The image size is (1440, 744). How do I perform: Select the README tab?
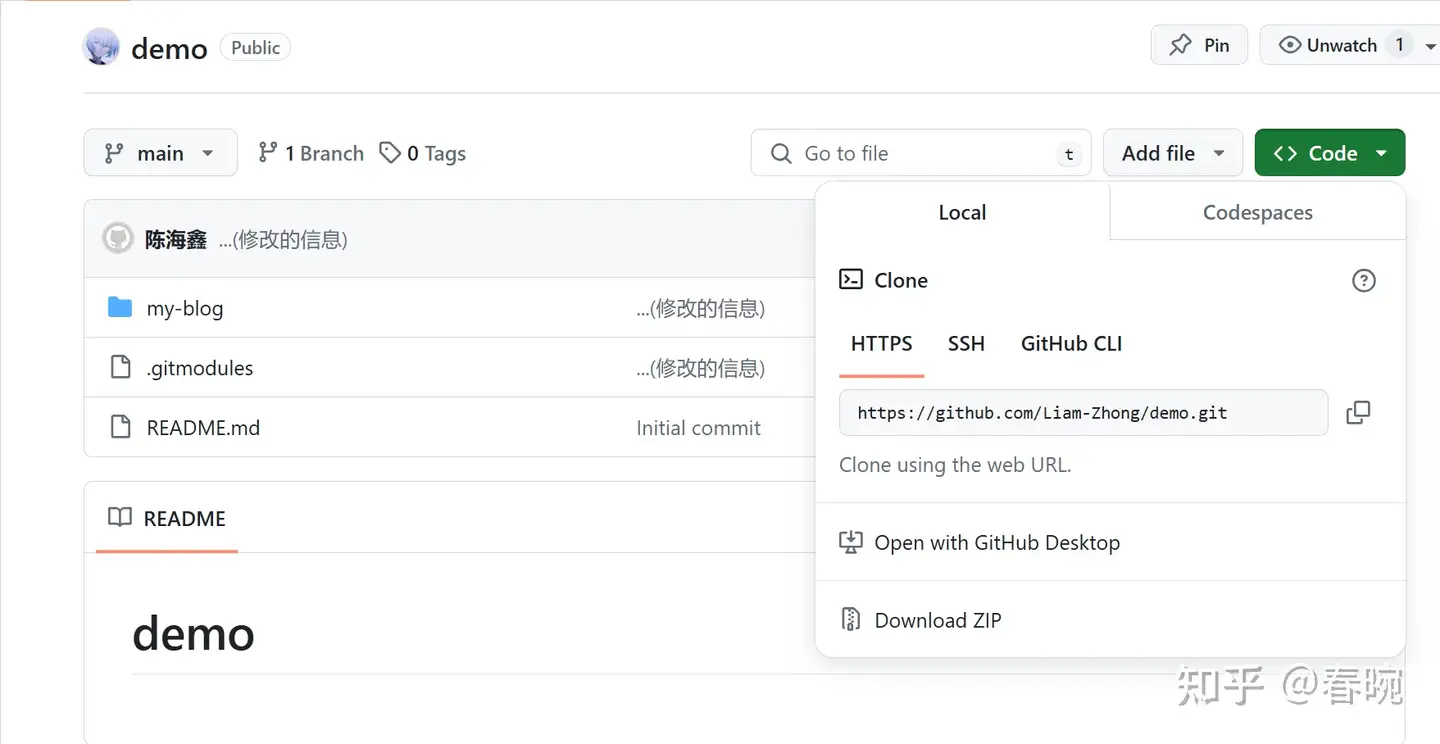pos(167,518)
